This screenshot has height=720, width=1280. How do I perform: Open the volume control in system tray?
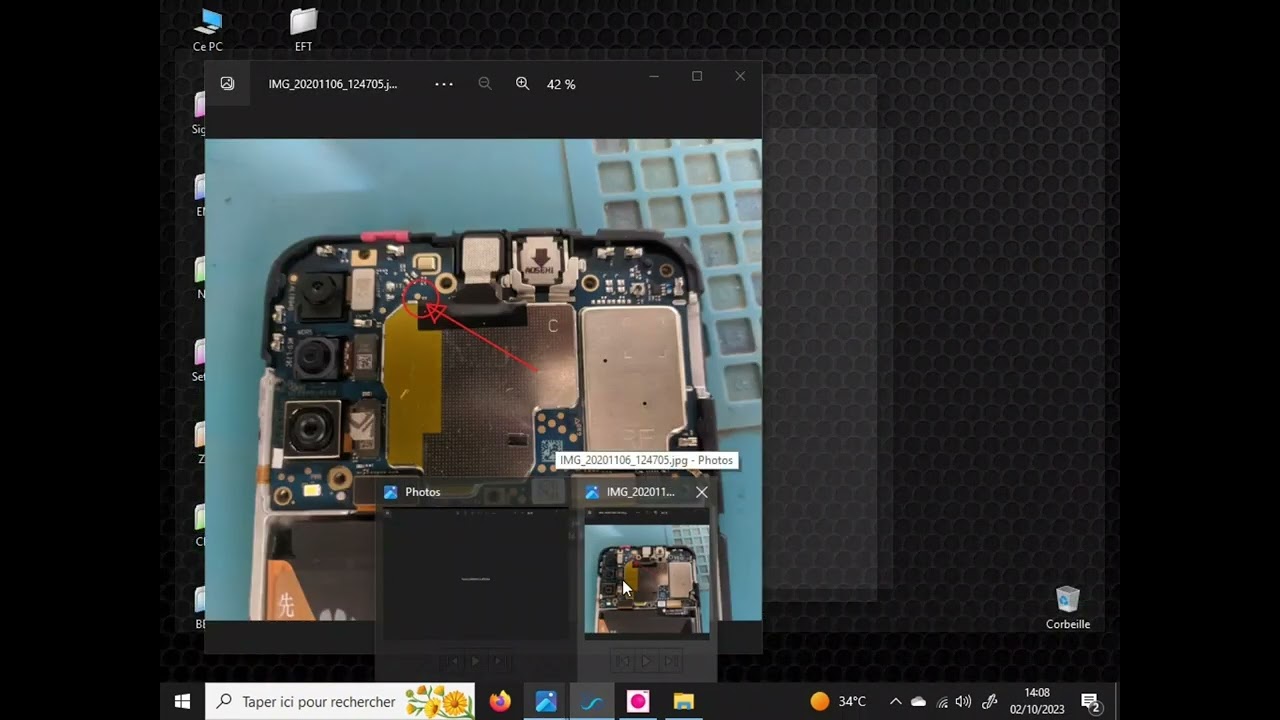click(x=963, y=702)
